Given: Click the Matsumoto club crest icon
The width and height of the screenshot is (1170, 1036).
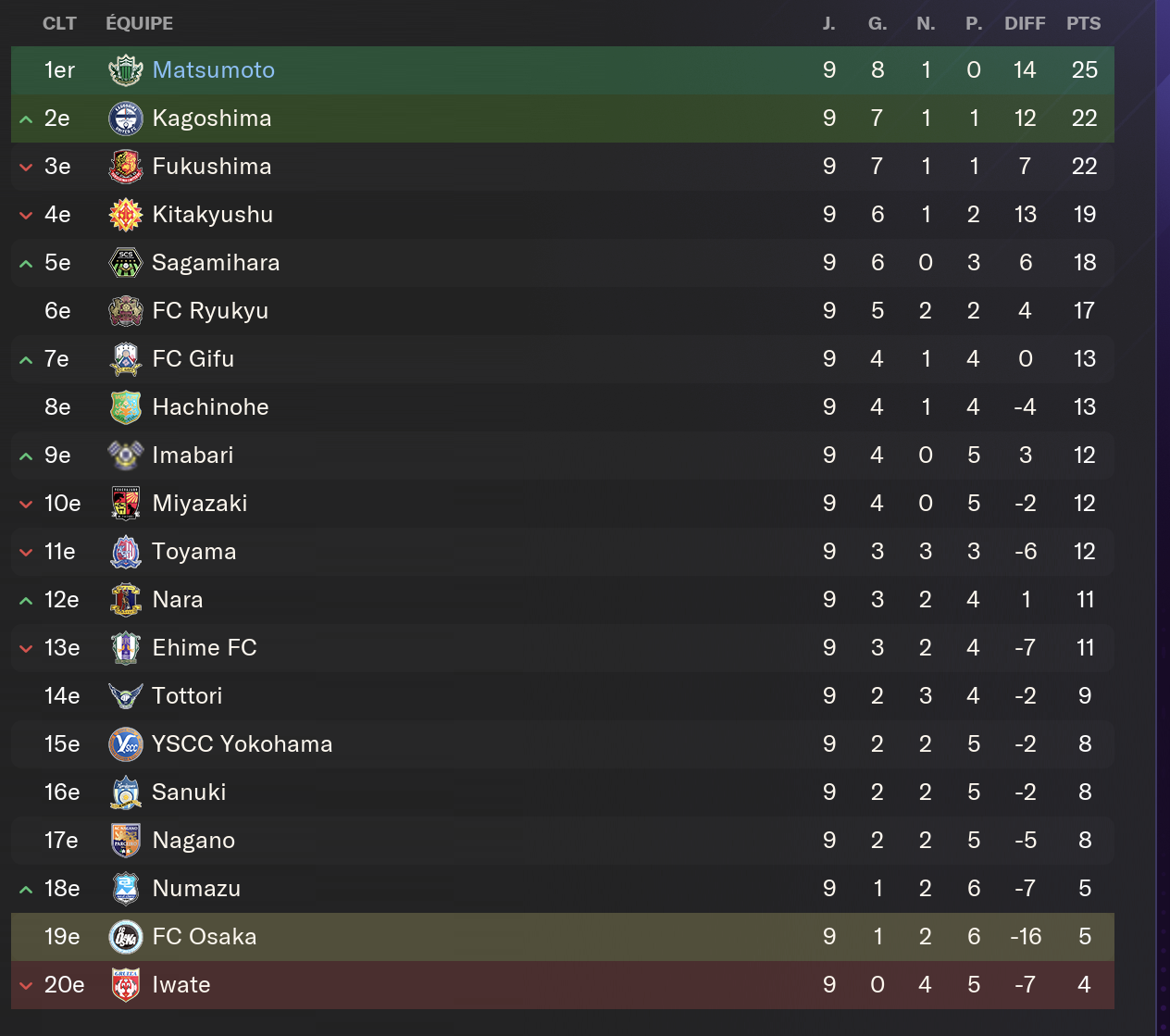Looking at the screenshot, I should 125,70.
